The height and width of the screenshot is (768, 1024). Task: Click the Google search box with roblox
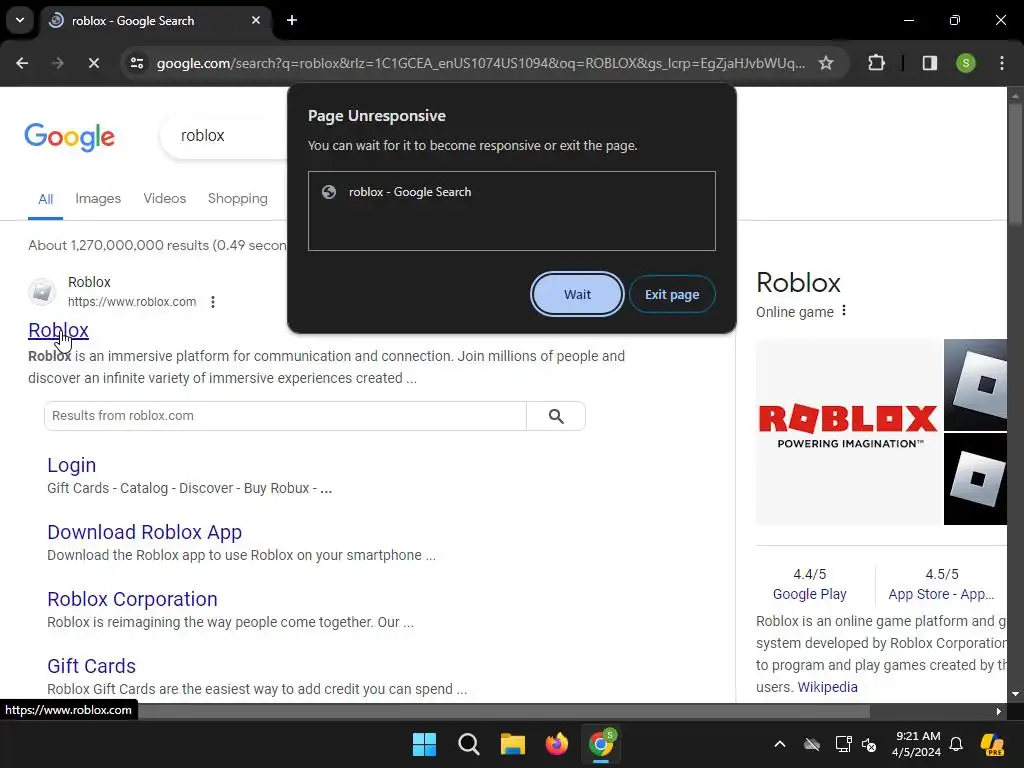224,135
